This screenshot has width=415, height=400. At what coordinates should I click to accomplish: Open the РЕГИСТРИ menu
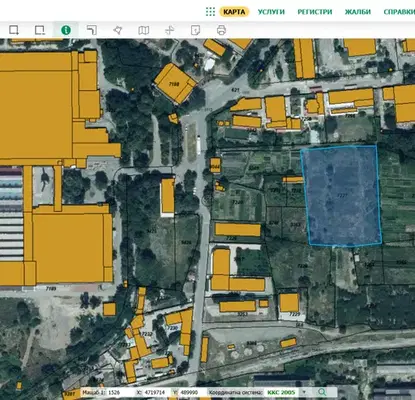(315, 12)
